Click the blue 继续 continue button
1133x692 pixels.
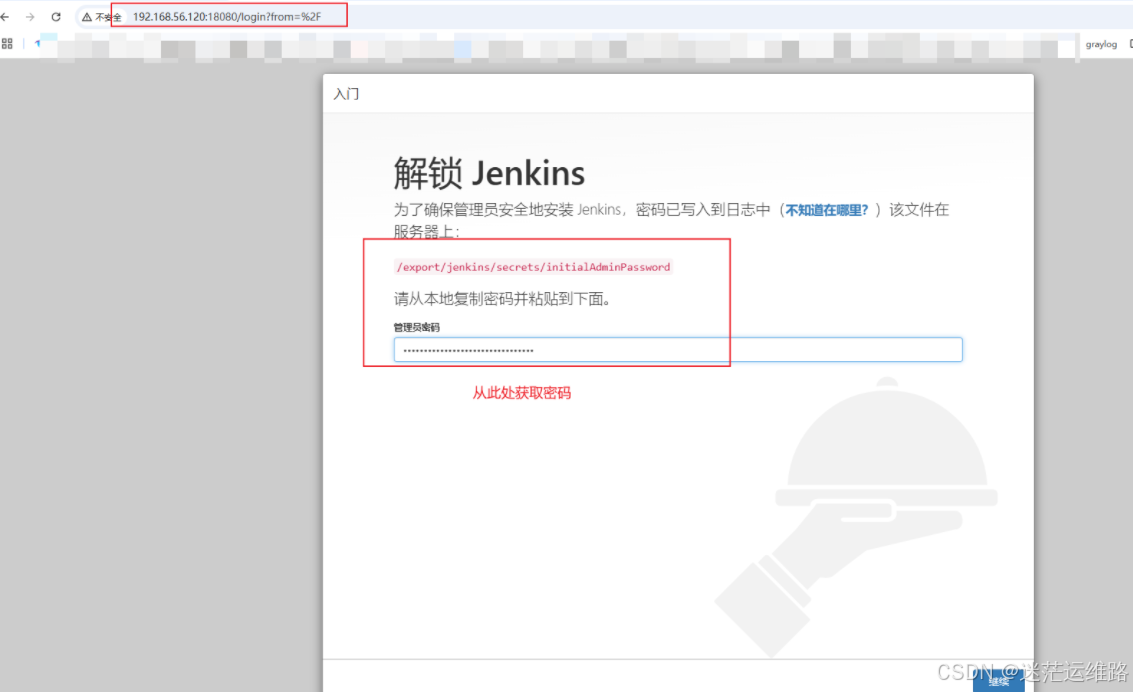click(998, 680)
